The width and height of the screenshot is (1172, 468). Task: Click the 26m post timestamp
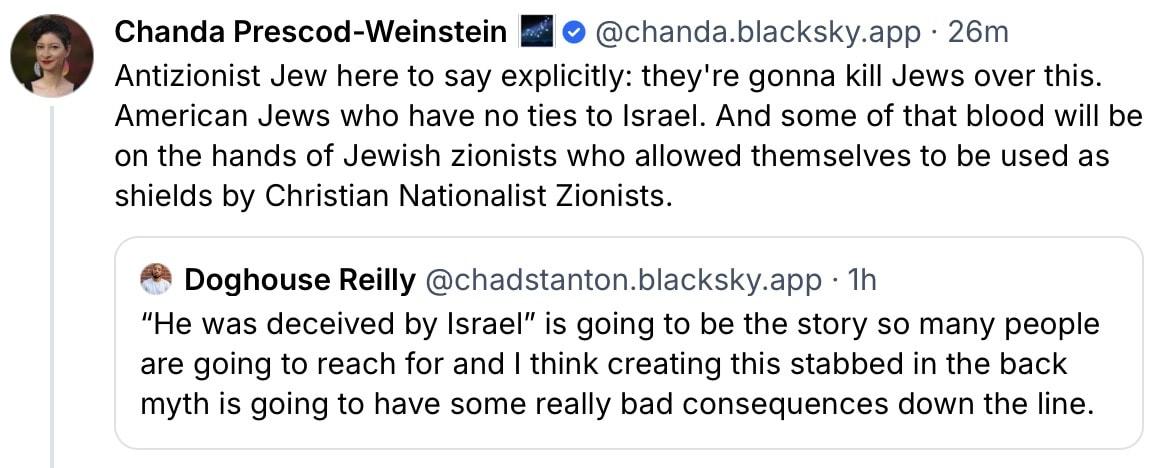(978, 32)
